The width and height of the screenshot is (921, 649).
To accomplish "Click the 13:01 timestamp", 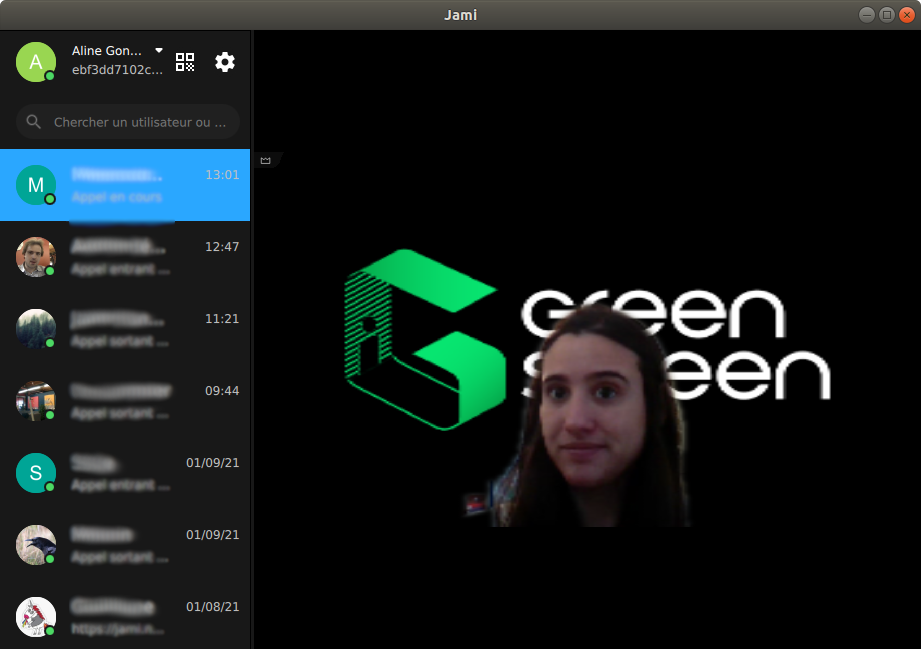I will (x=222, y=175).
